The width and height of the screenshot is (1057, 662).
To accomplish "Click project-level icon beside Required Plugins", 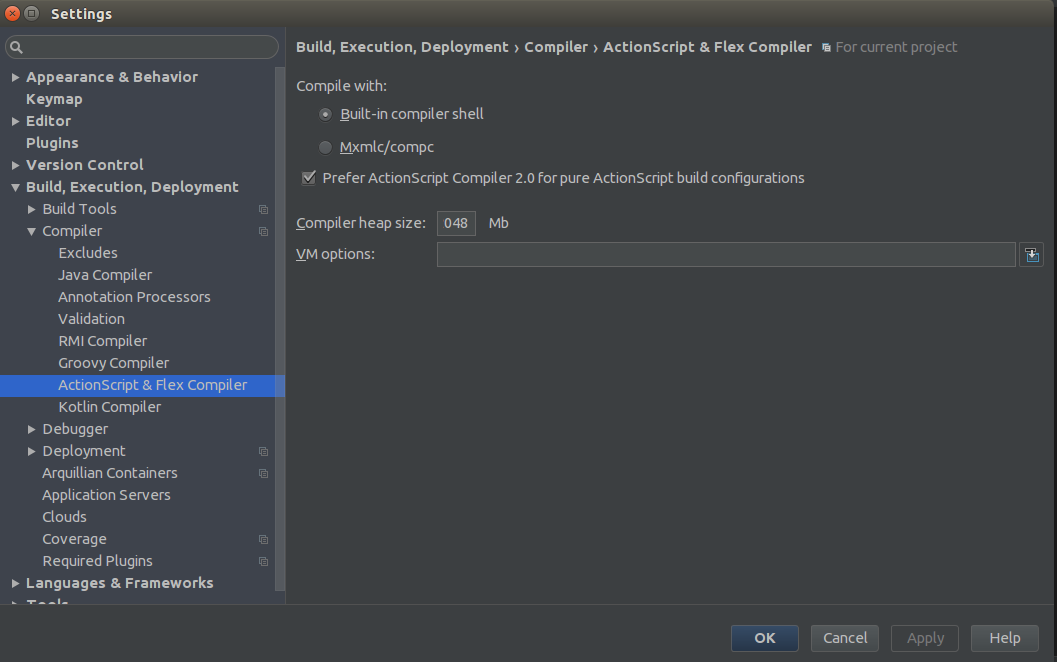I will [264, 561].
